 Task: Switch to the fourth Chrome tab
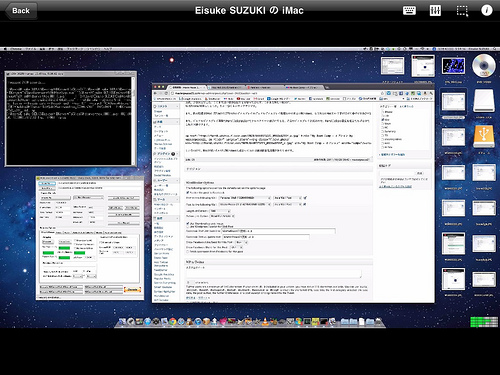coord(304,87)
